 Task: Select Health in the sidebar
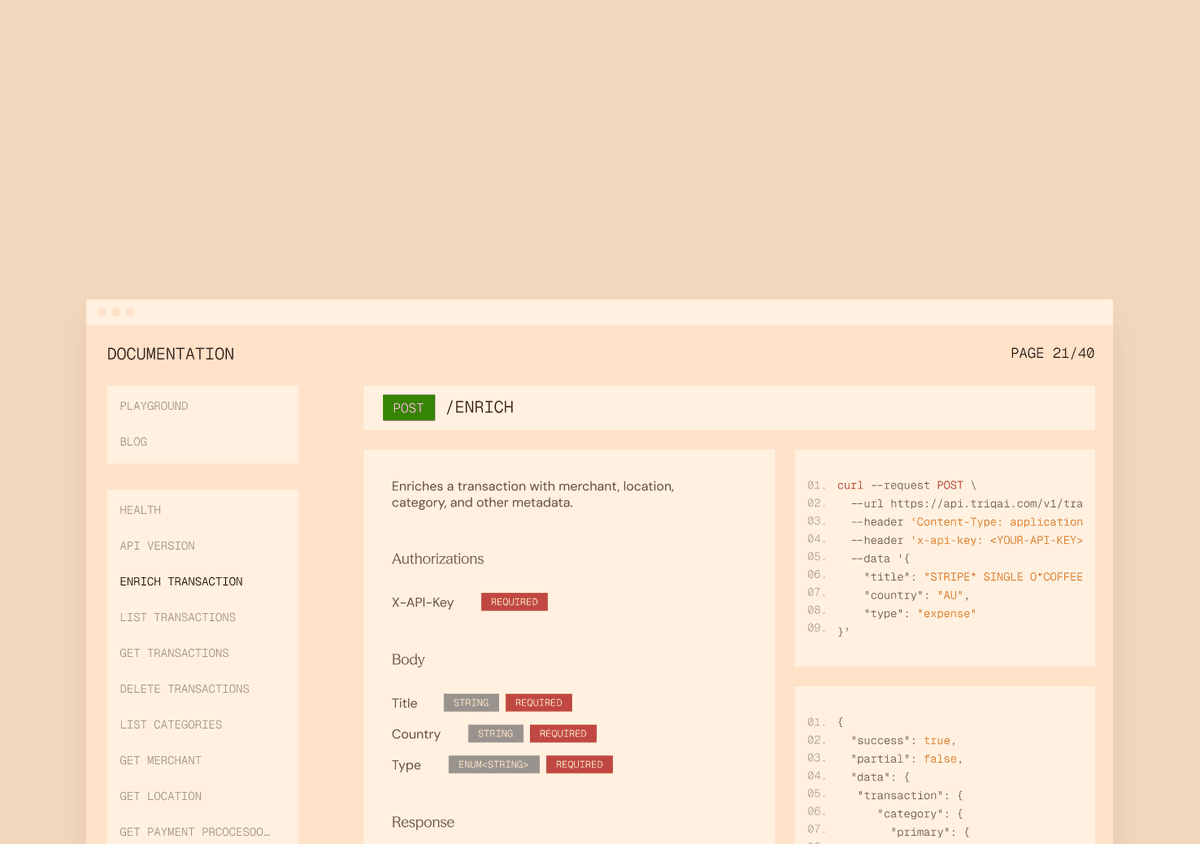click(140, 510)
